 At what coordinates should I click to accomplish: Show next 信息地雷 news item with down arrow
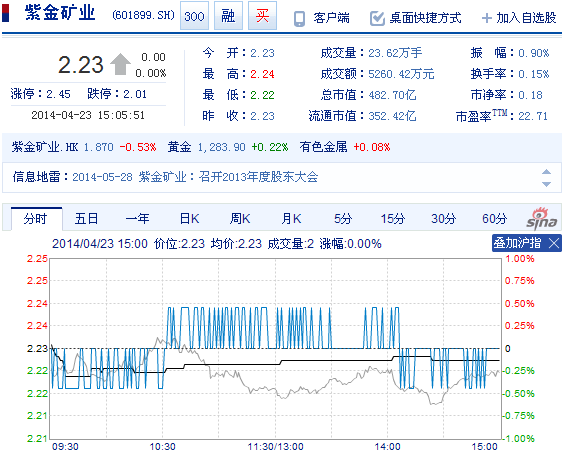[546, 184]
